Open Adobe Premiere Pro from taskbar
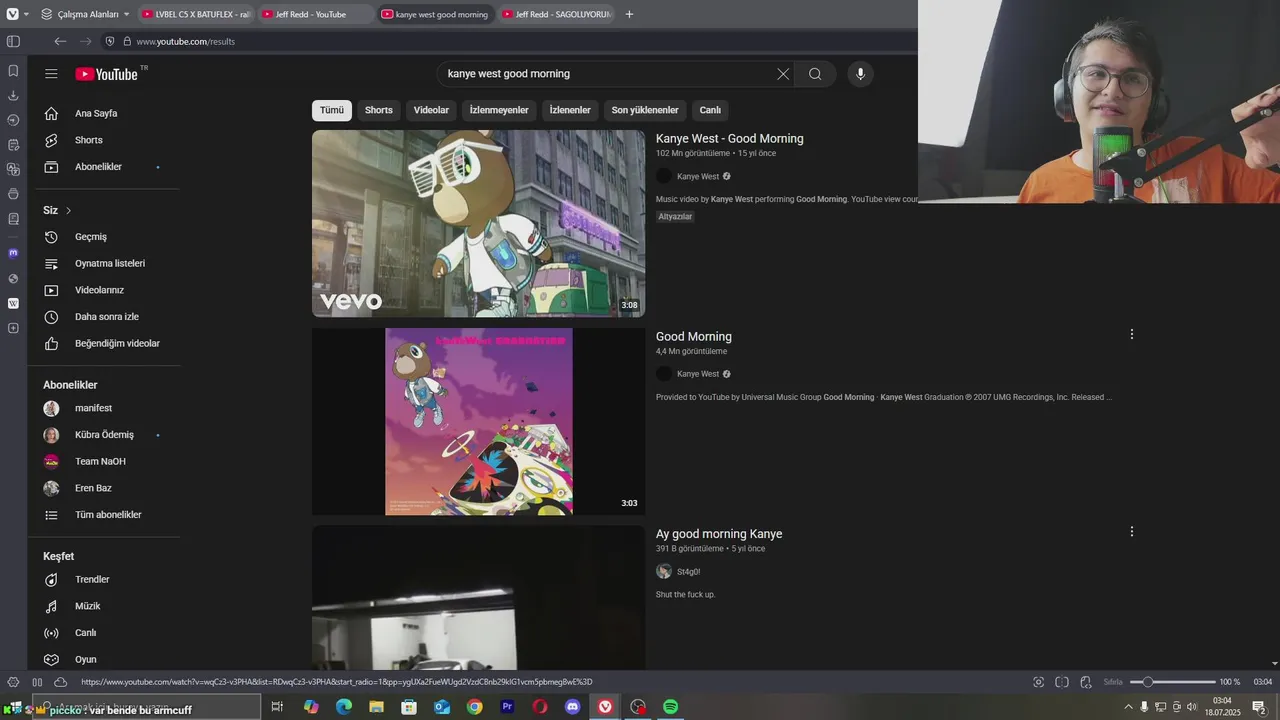1280x720 pixels. [507, 707]
